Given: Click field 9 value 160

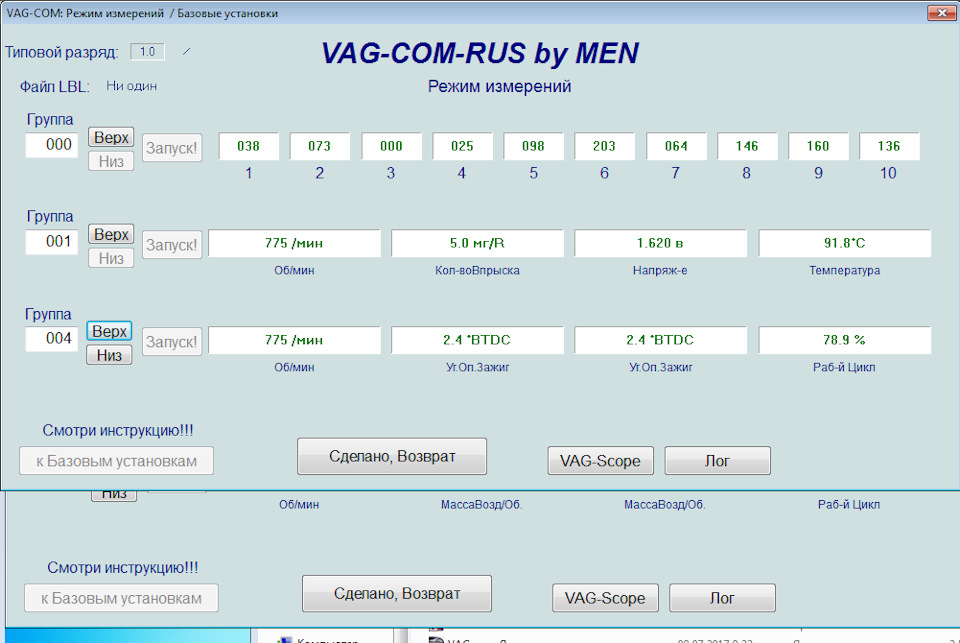Looking at the screenshot, I should (x=818, y=146).
